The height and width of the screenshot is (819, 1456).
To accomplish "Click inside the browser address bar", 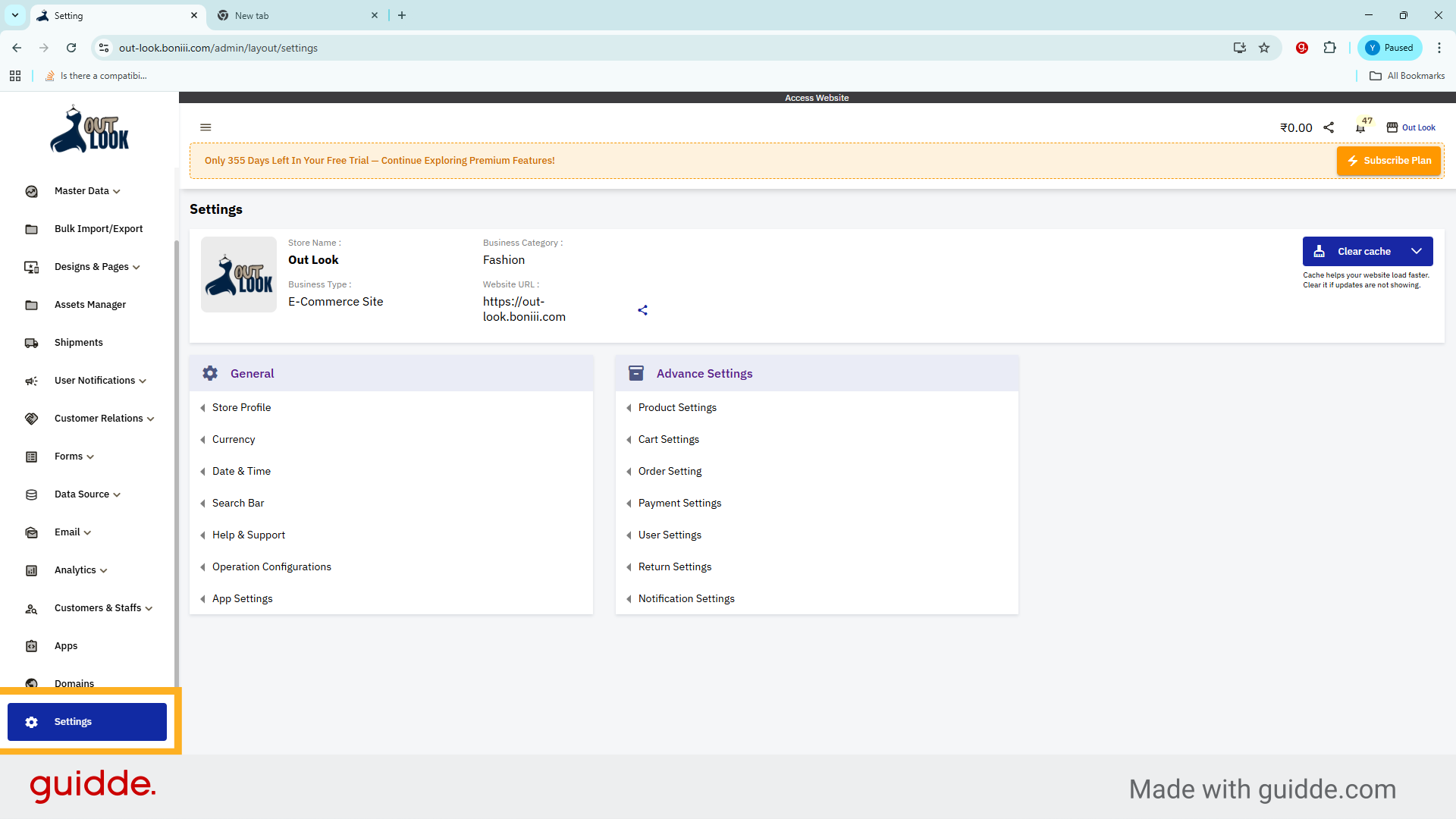I will point(455,48).
